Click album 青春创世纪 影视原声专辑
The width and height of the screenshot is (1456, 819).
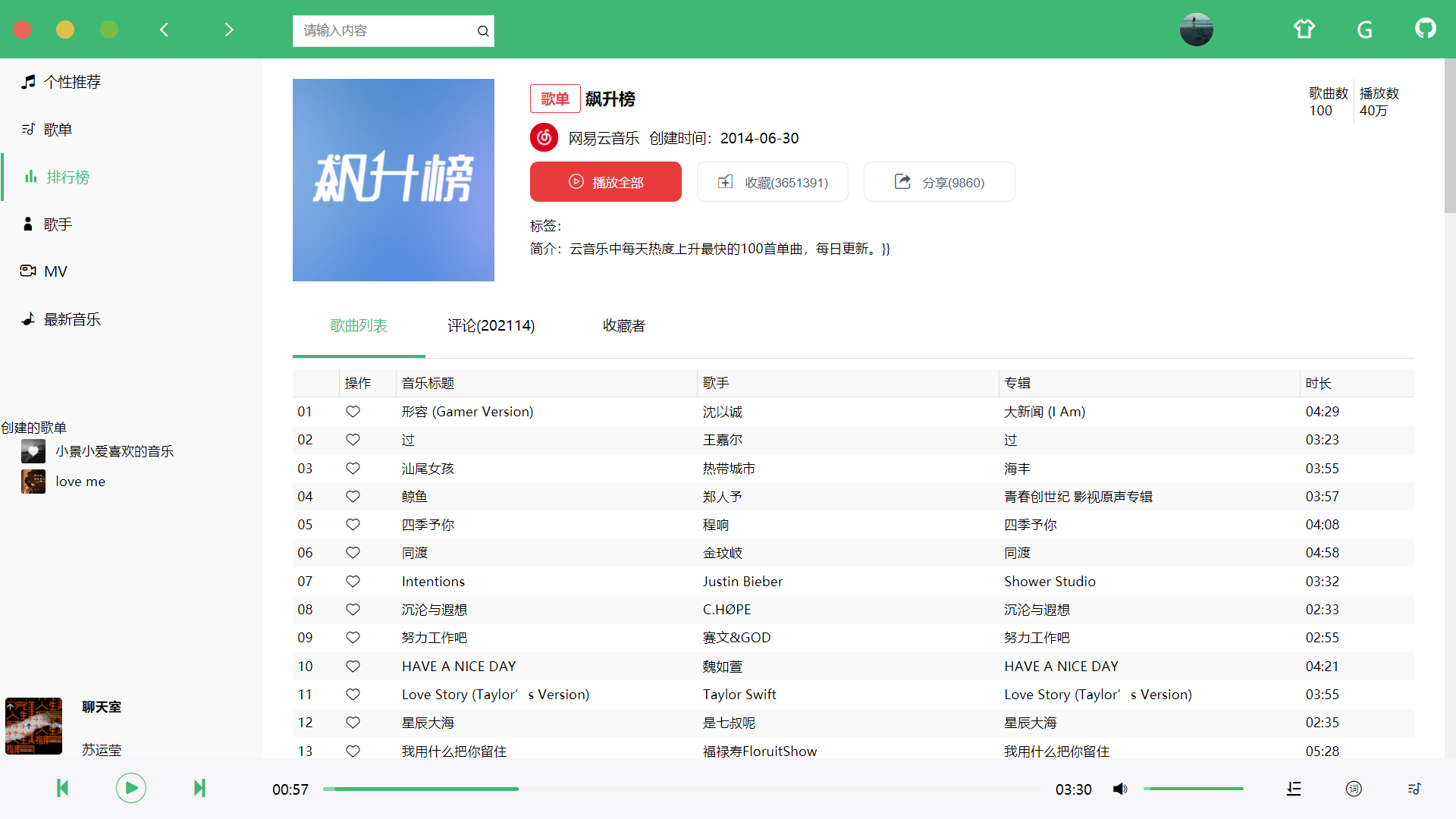click(x=1078, y=497)
